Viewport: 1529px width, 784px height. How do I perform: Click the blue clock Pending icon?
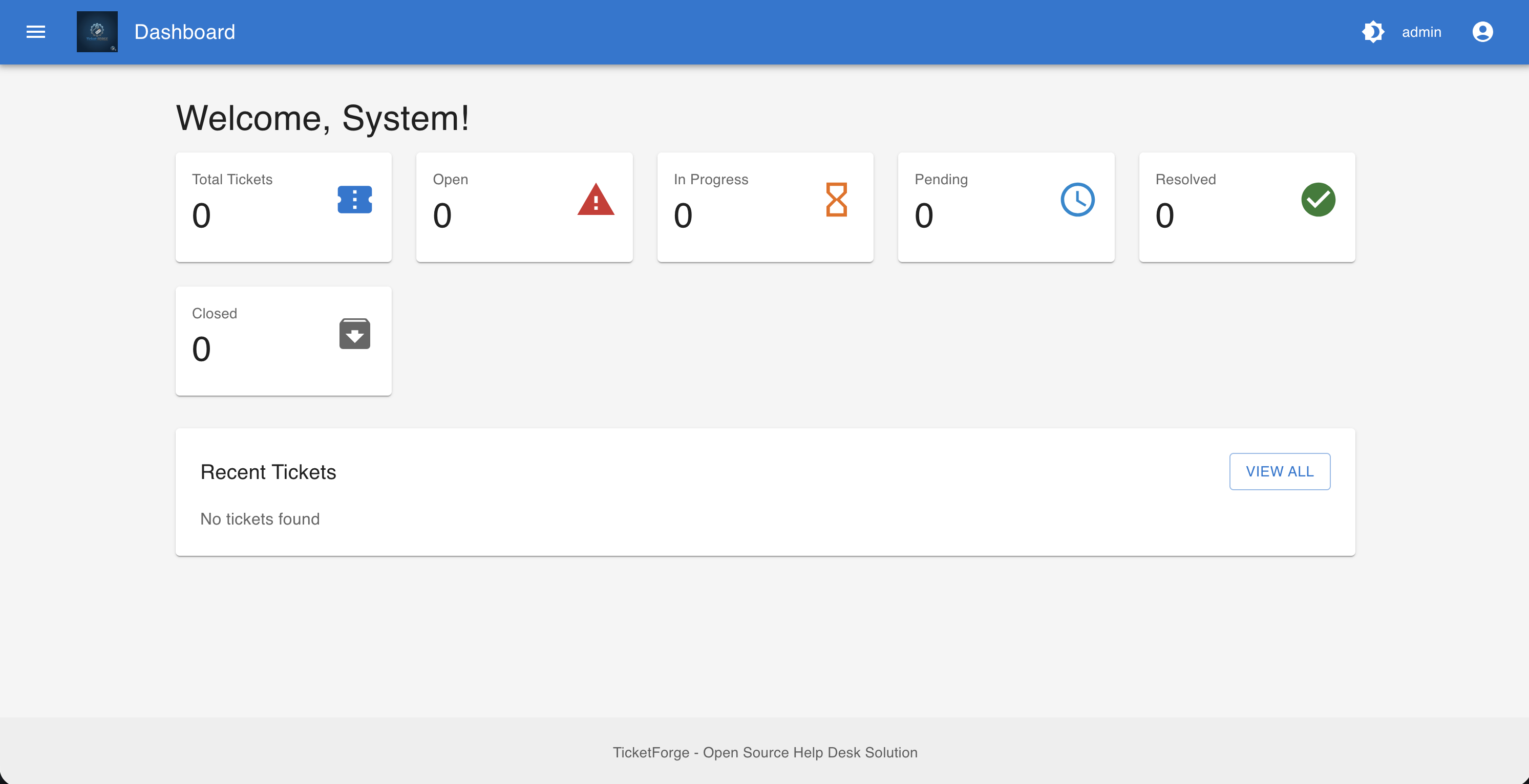tap(1077, 200)
